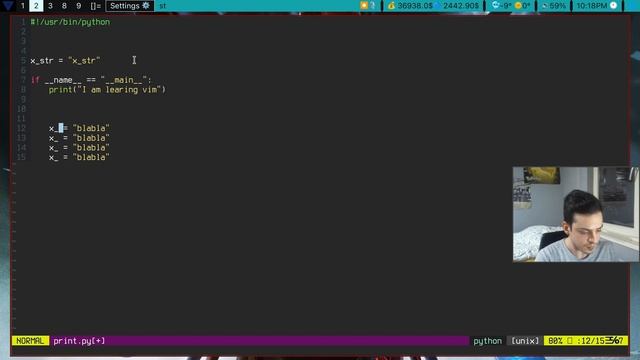
Task: Click the 59% volume indicator
Action: click(x=553, y=6)
